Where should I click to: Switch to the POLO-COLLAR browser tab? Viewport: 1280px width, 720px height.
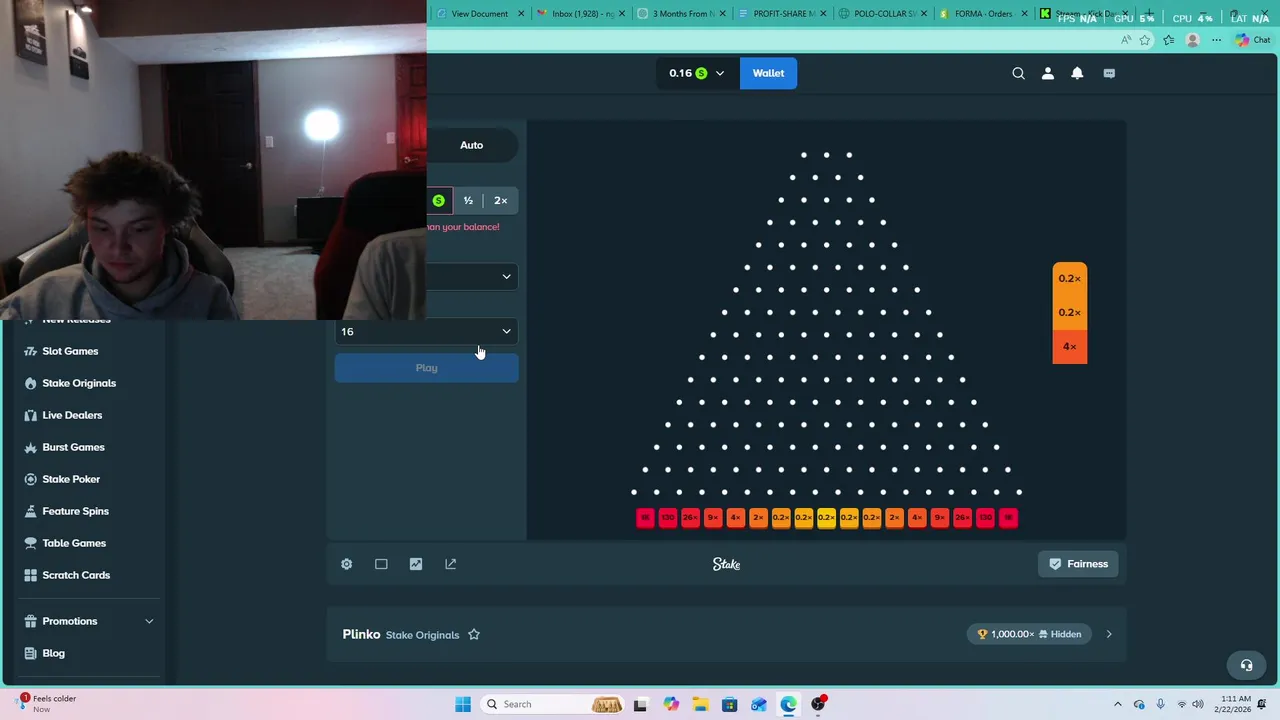pyautogui.click(x=885, y=14)
